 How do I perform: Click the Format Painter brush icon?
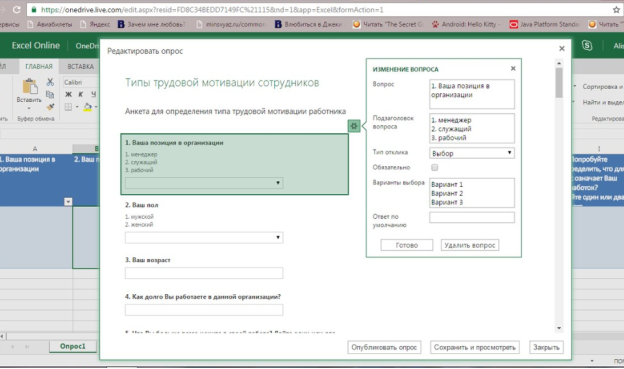tap(50, 107)
